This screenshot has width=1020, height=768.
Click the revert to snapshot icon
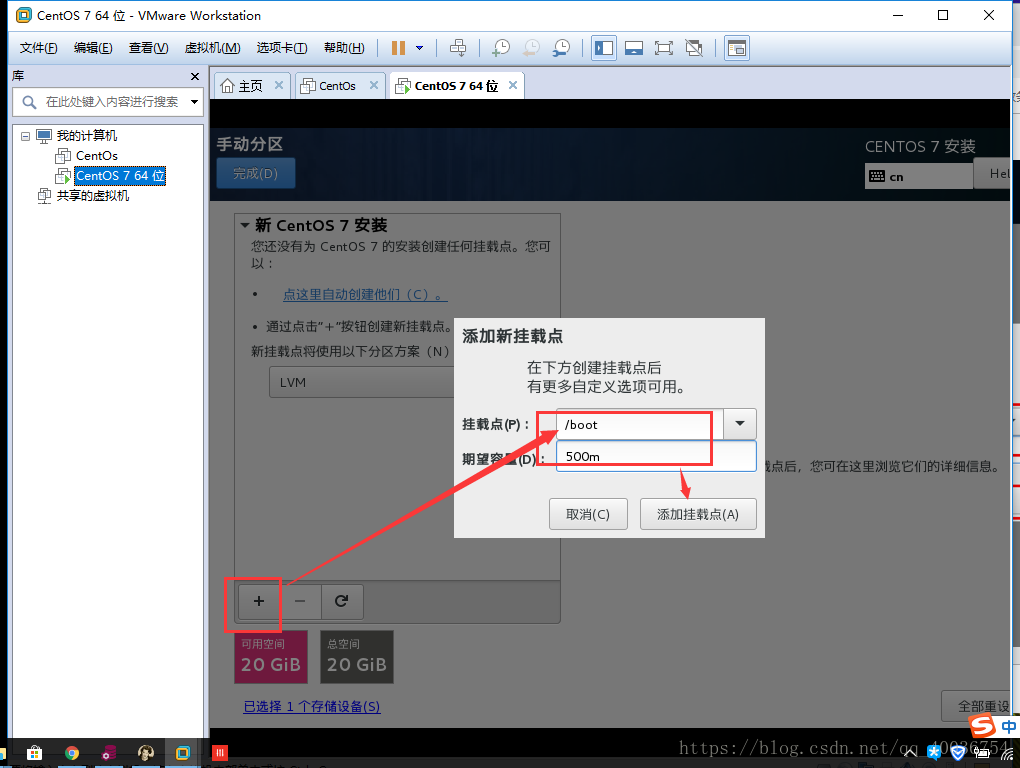531,47
